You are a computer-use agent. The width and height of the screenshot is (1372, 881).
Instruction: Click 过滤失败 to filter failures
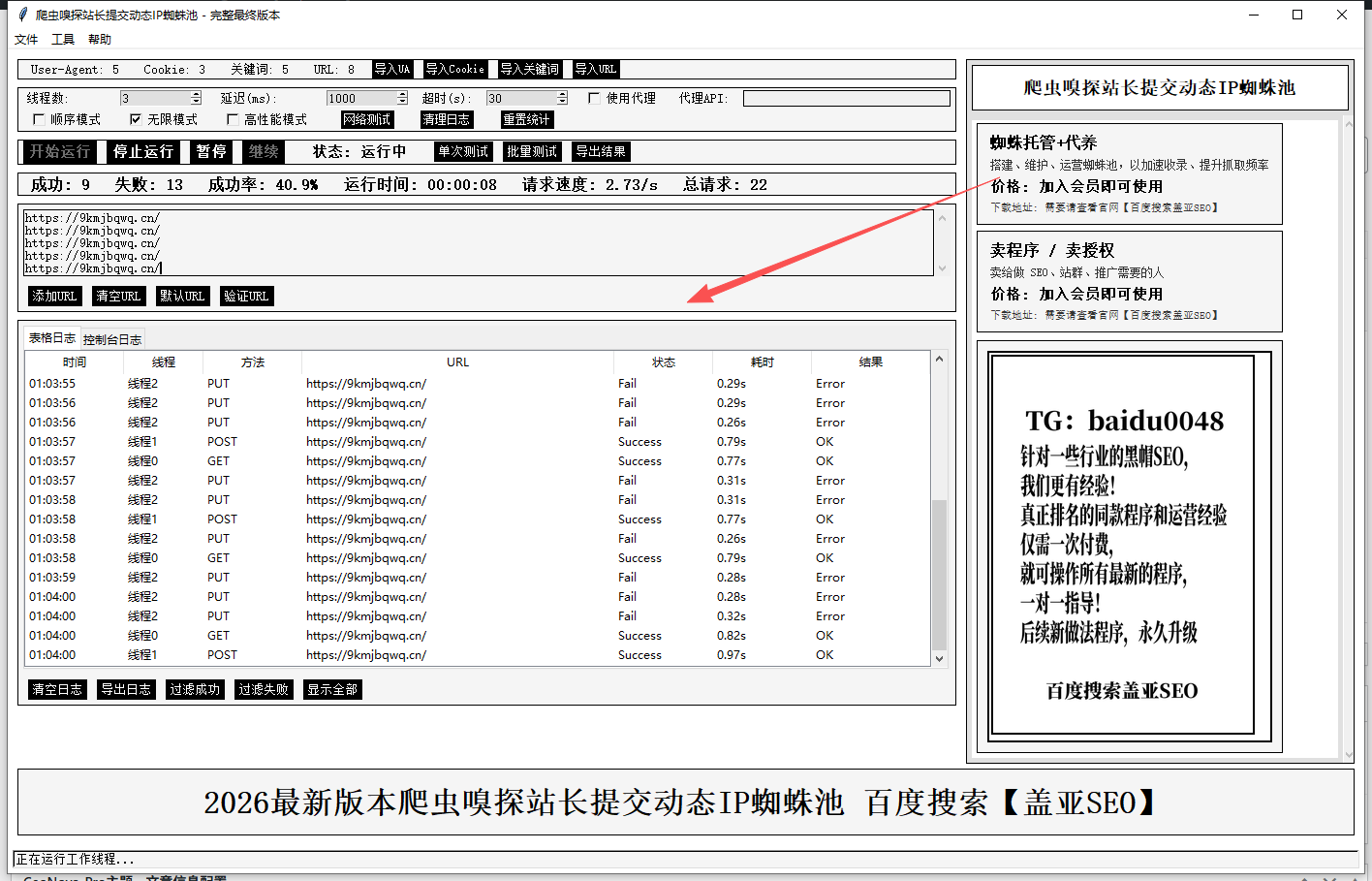click(x=264, y=690)
